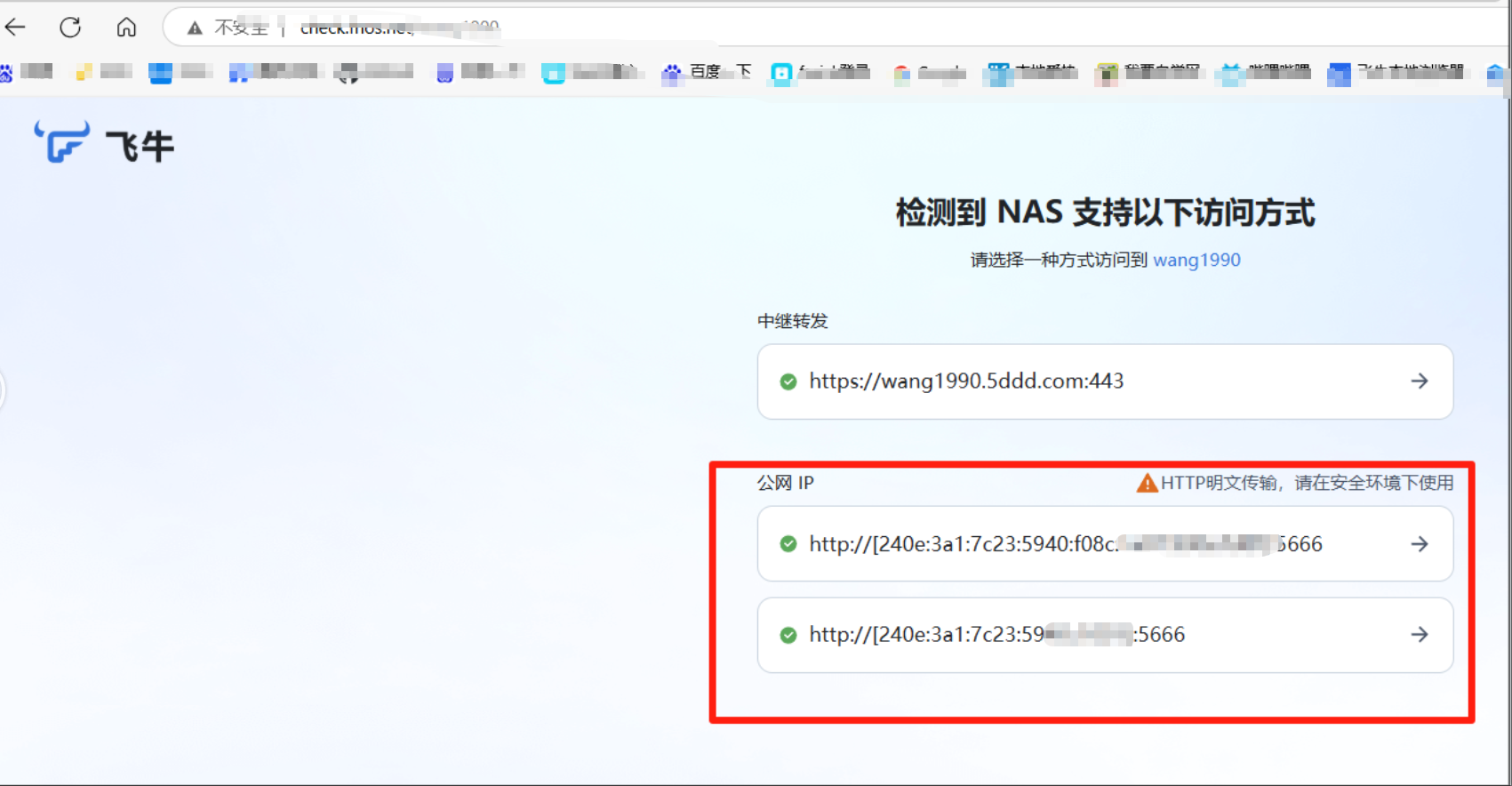
Task: Click arrow on the wang1990.5ddd.com row
Action: tap(1420, 381)
